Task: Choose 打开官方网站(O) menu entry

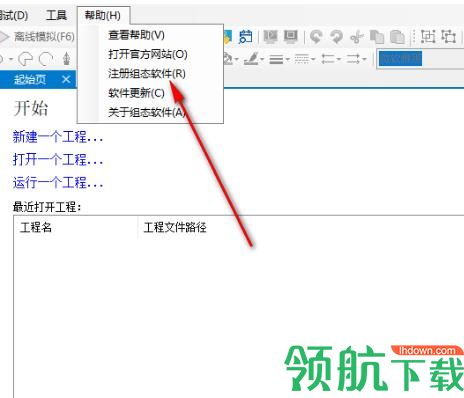Action: tap(148, 54)
